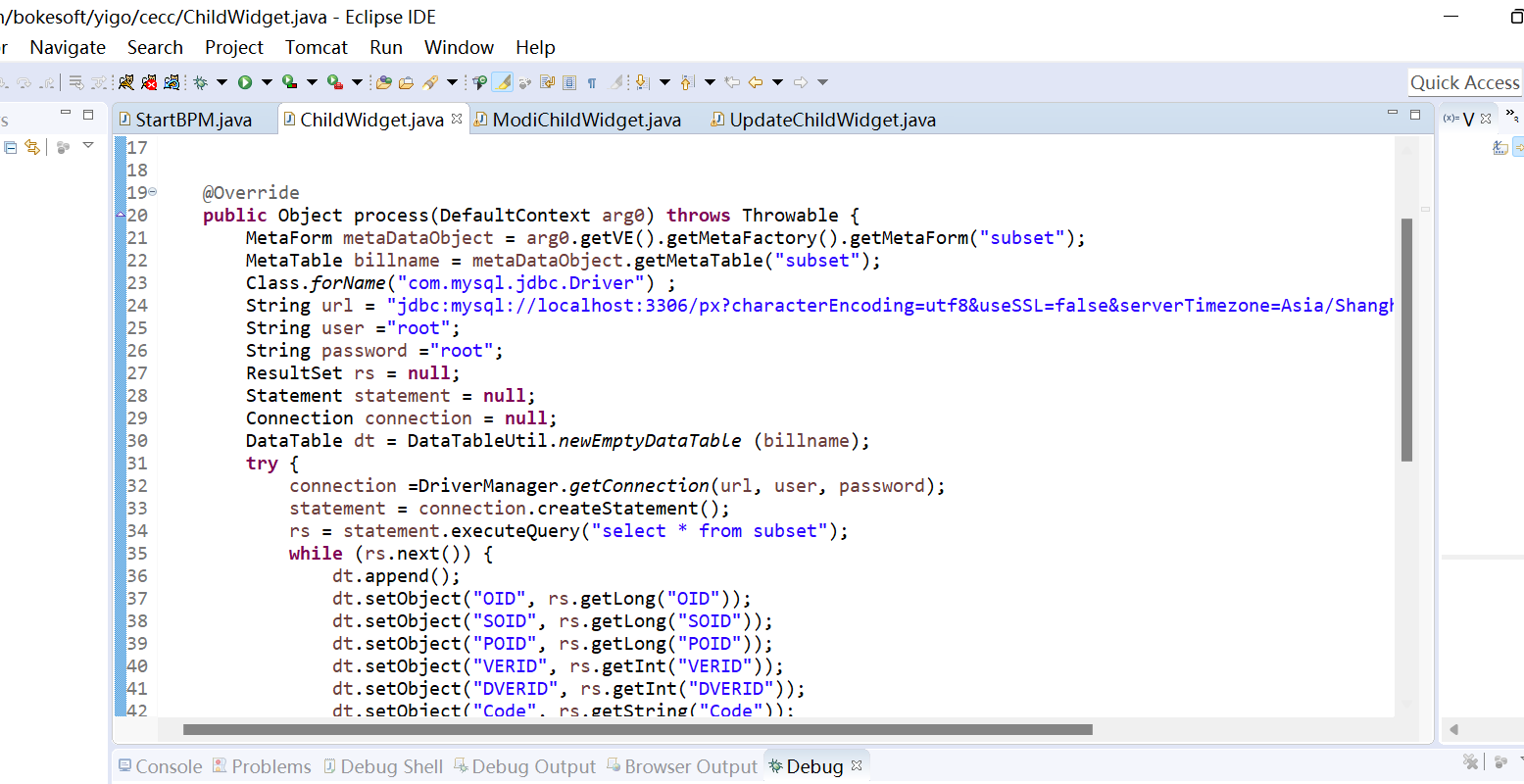The image size is (1524, 784).
Task: Toggle Show Whitespace Characters pilcrow icon
Action: pos(592,82)
